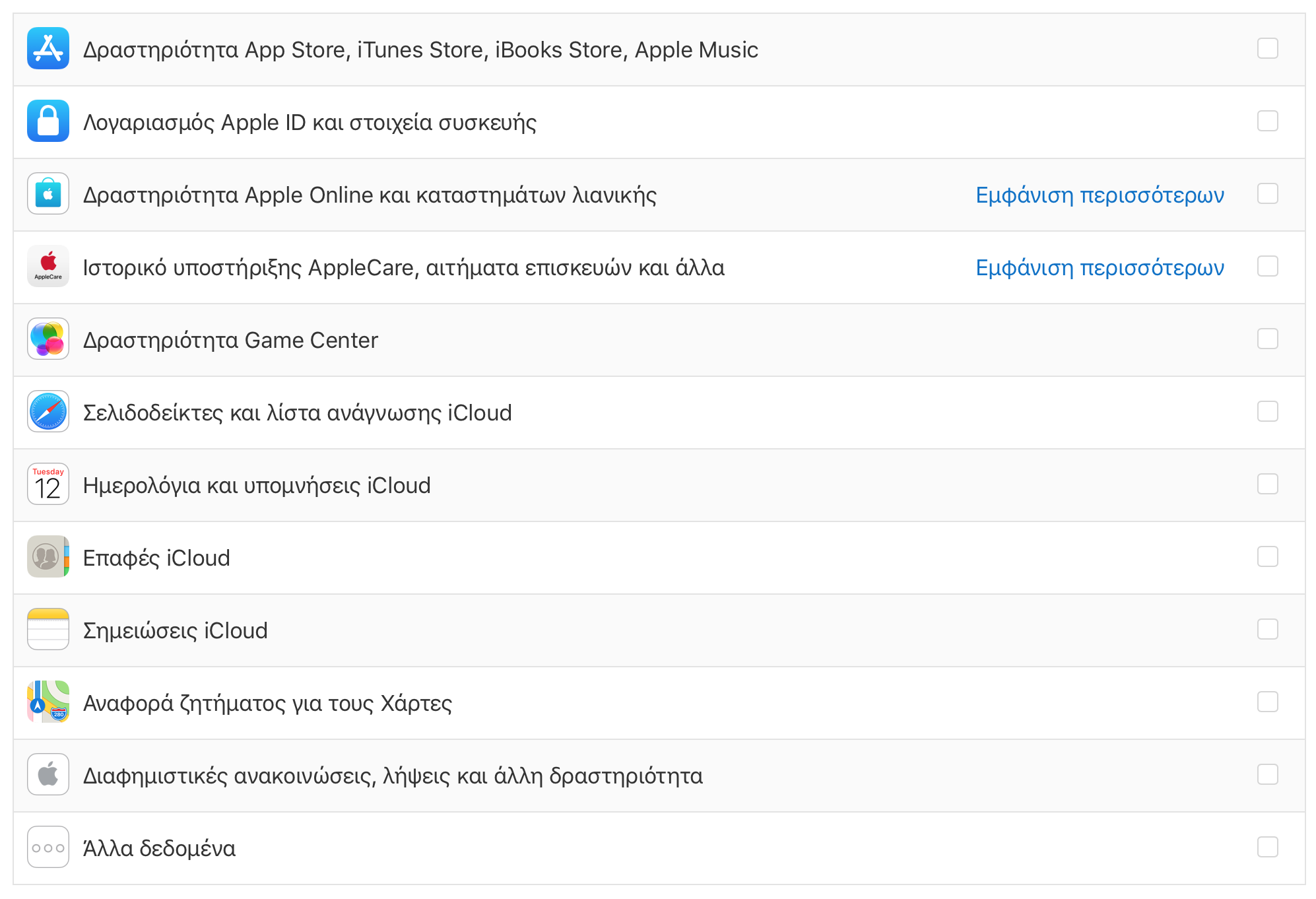Viewport: 1316px width, 899px height.
Task: Click the grey Apple logo icon
Action: pos(48,774)
